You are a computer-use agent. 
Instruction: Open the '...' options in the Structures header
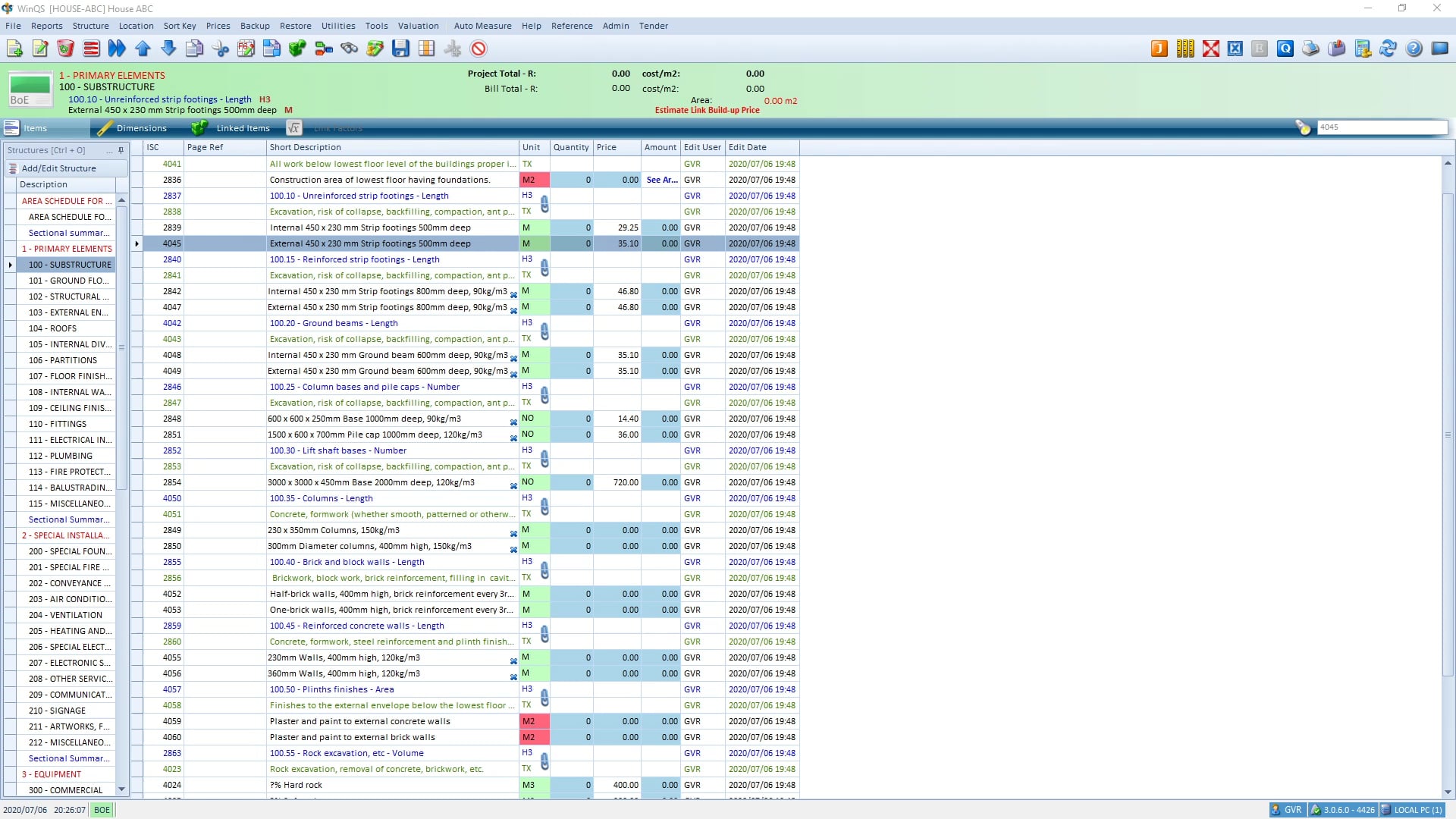[x=108, y=150]
